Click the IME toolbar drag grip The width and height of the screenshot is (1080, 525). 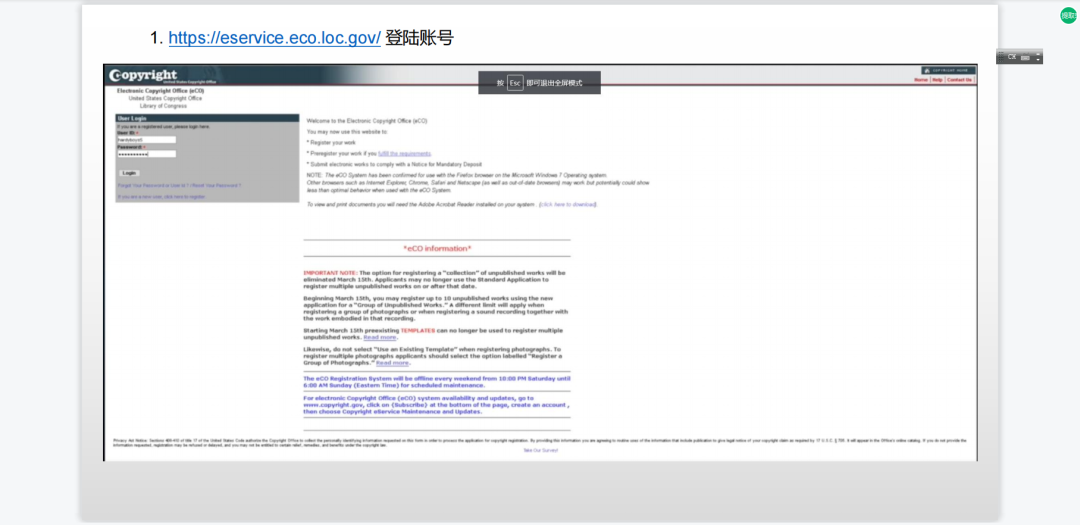[1001, 56]
